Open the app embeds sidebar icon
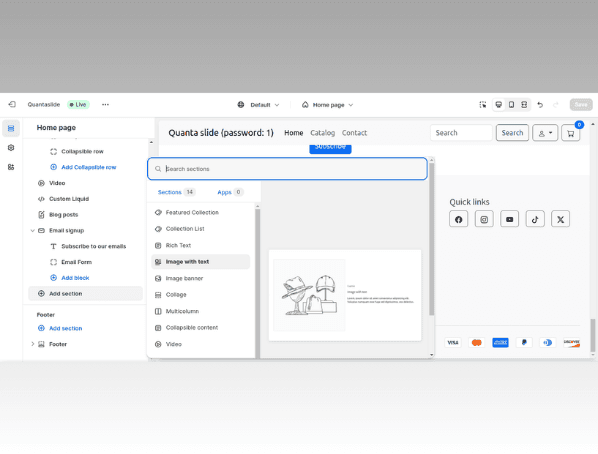598x454 pixels. coord(11,167)
